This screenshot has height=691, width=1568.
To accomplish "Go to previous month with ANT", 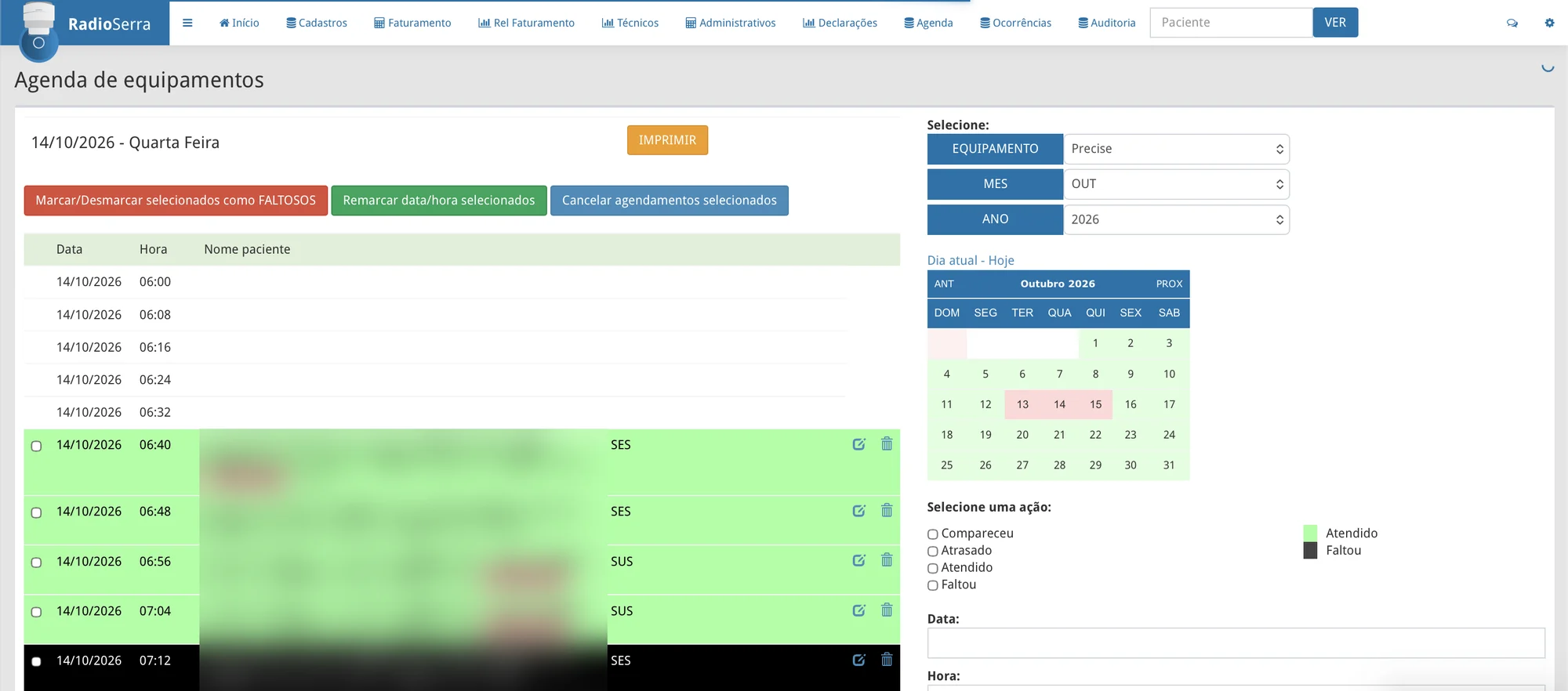I will 944,284.
